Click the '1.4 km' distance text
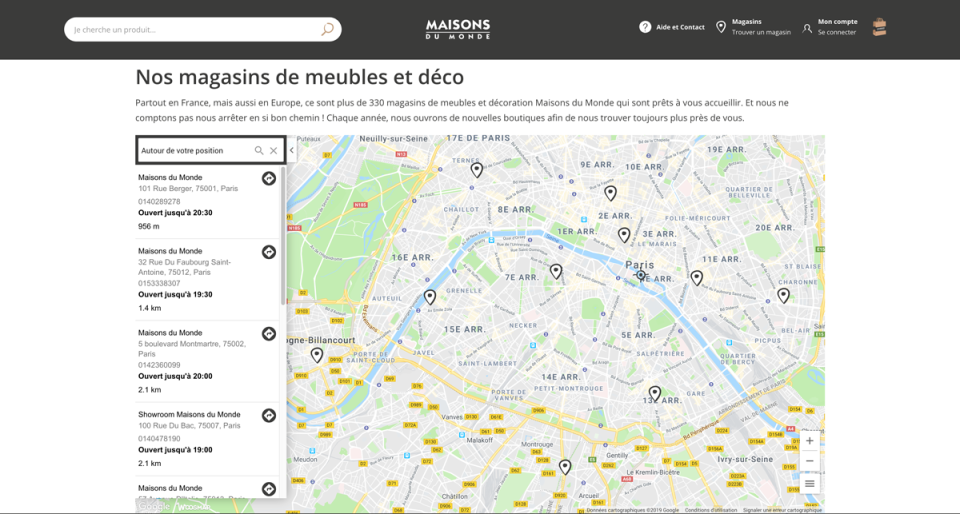The width and height of the screenshot is (960, 514). [x=150, y=308]
